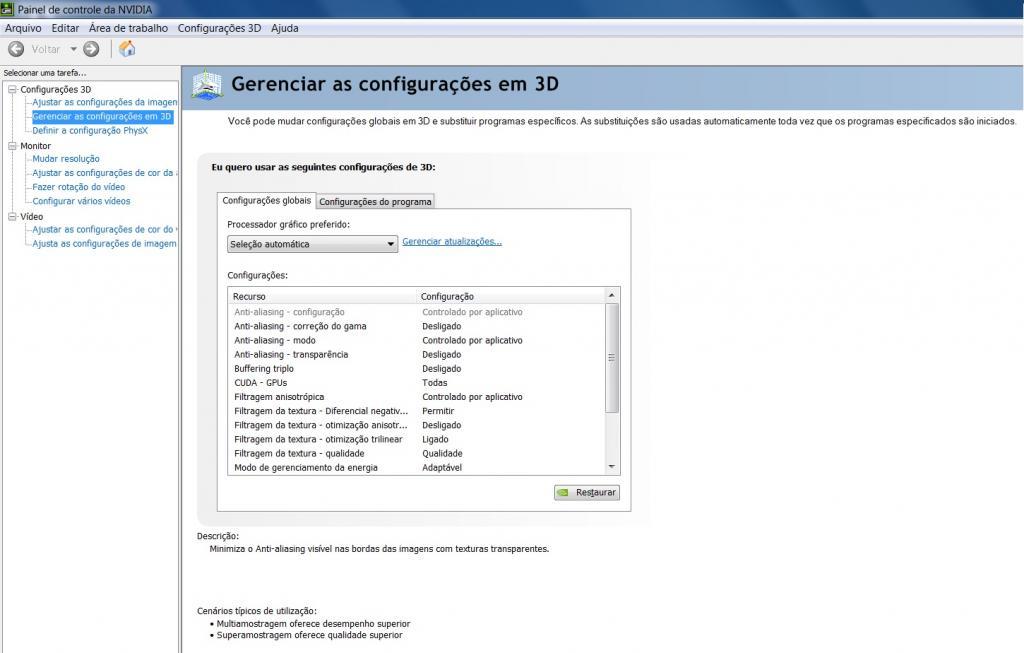Click scrollbar down arrow in settings list
Viewport: 1024px width, 653px height.
point(612,467)
